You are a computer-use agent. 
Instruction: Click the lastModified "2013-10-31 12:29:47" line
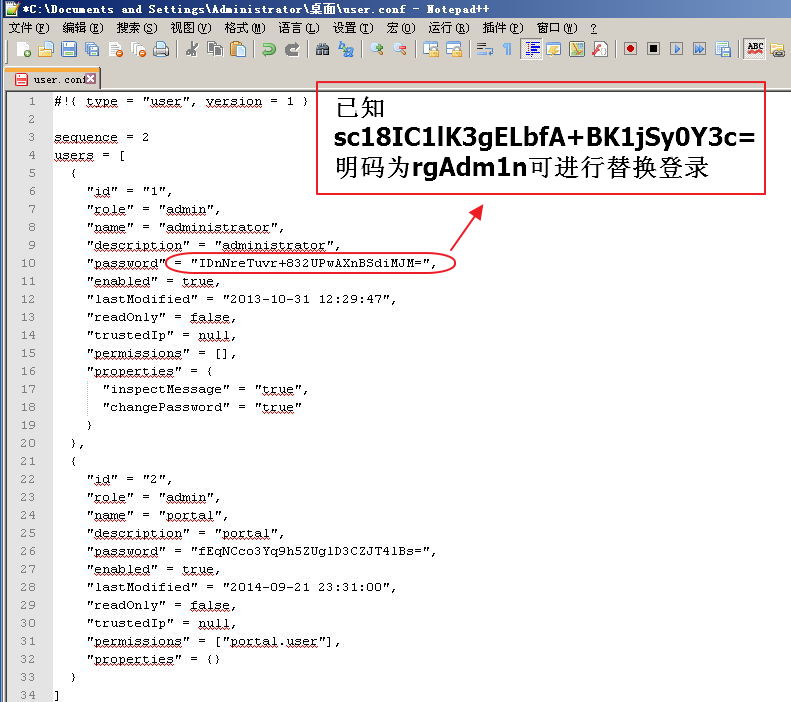point(242,299)
